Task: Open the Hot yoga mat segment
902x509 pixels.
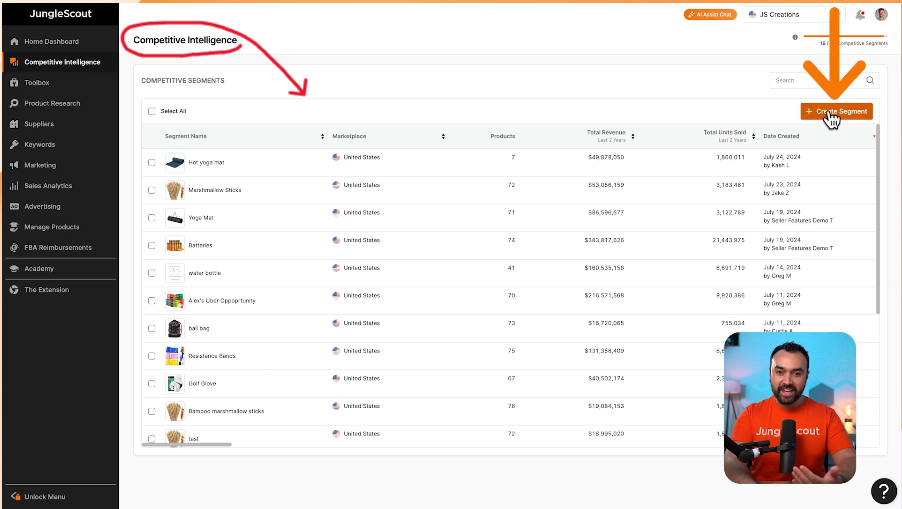Action: 207,163
